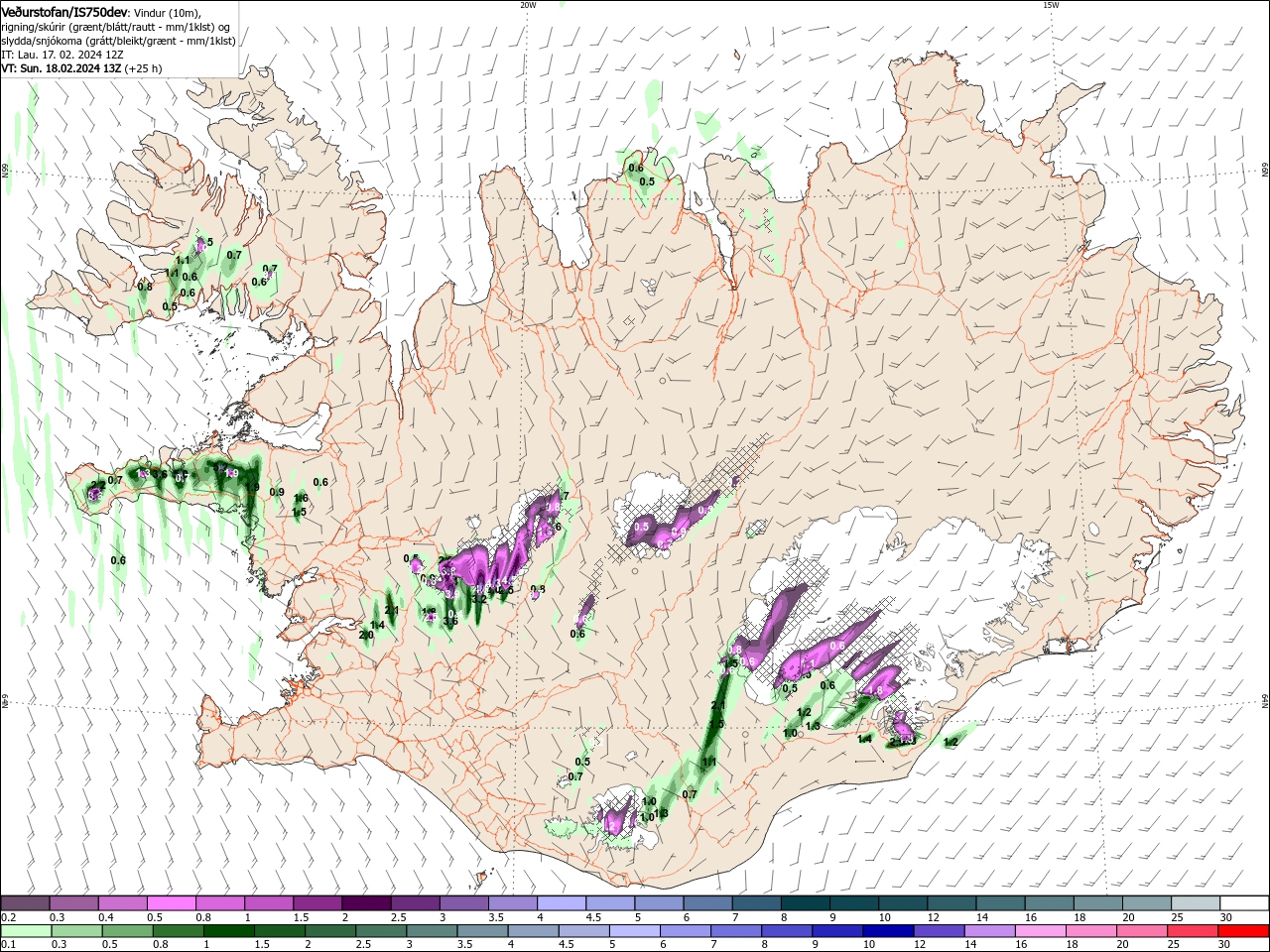Click the '(+25 h)' forecast offset text

(x=144, y=68)
